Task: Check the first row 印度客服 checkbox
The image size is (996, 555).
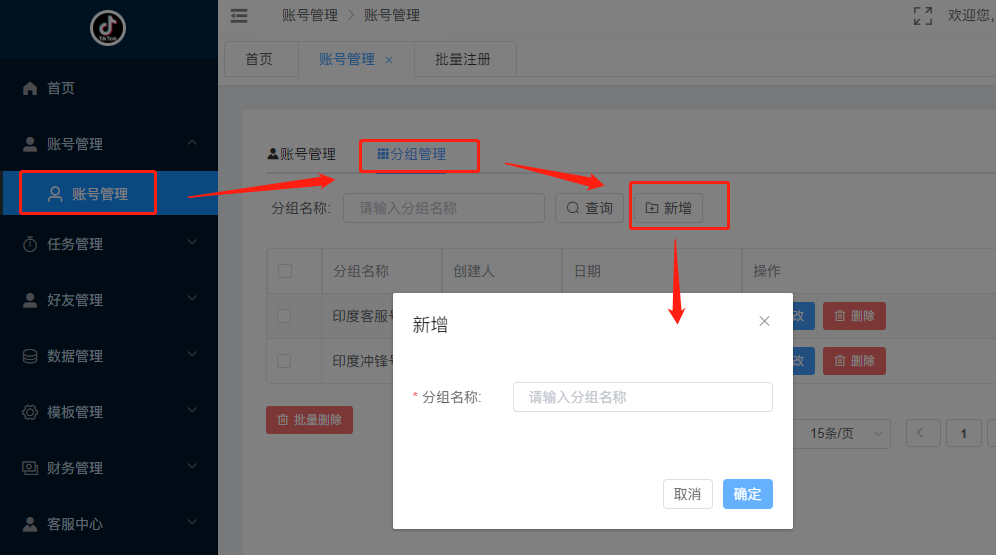Action: point(285,316)
